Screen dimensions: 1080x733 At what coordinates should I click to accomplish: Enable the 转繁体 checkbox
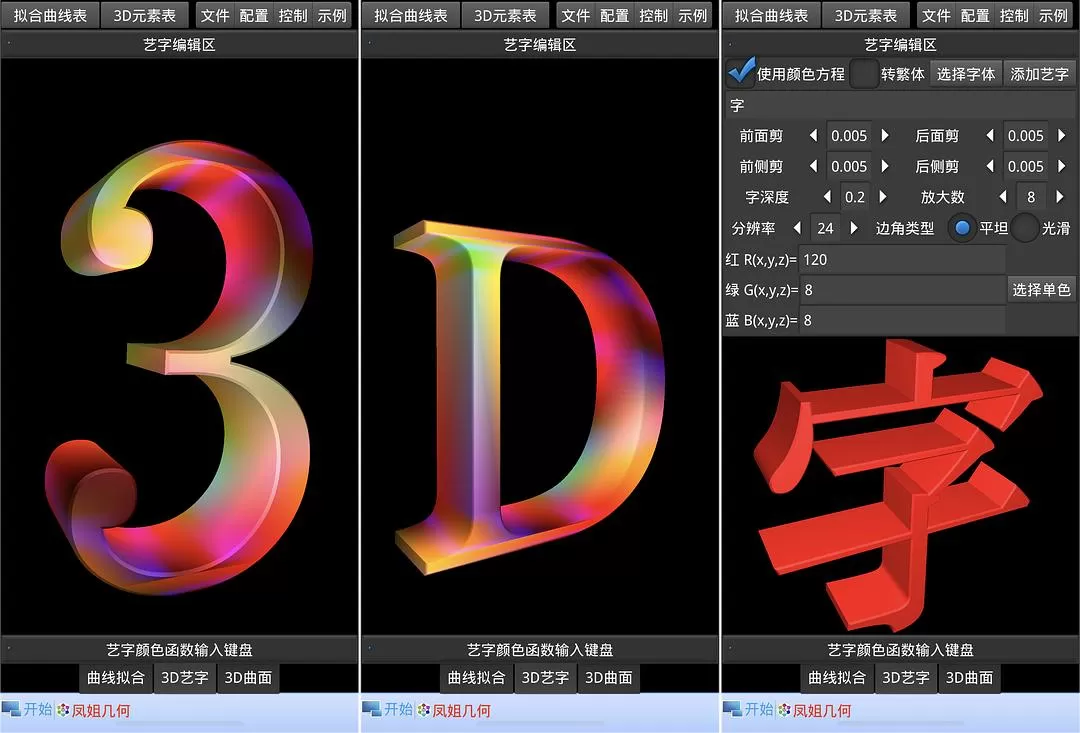[x=863, y=73]
